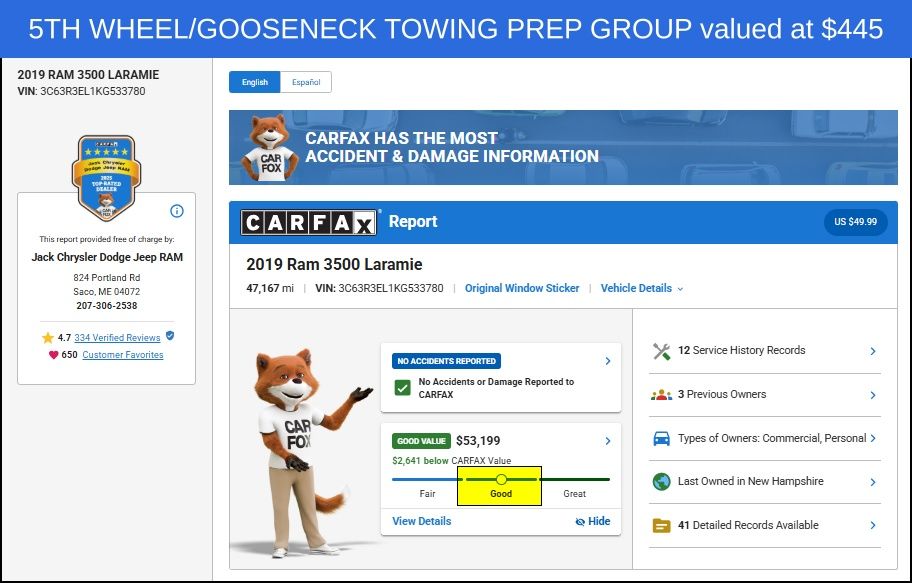Open the Original Window Sticker link
The height and width of the screenshot is (583, 912).
coord(522,288)
